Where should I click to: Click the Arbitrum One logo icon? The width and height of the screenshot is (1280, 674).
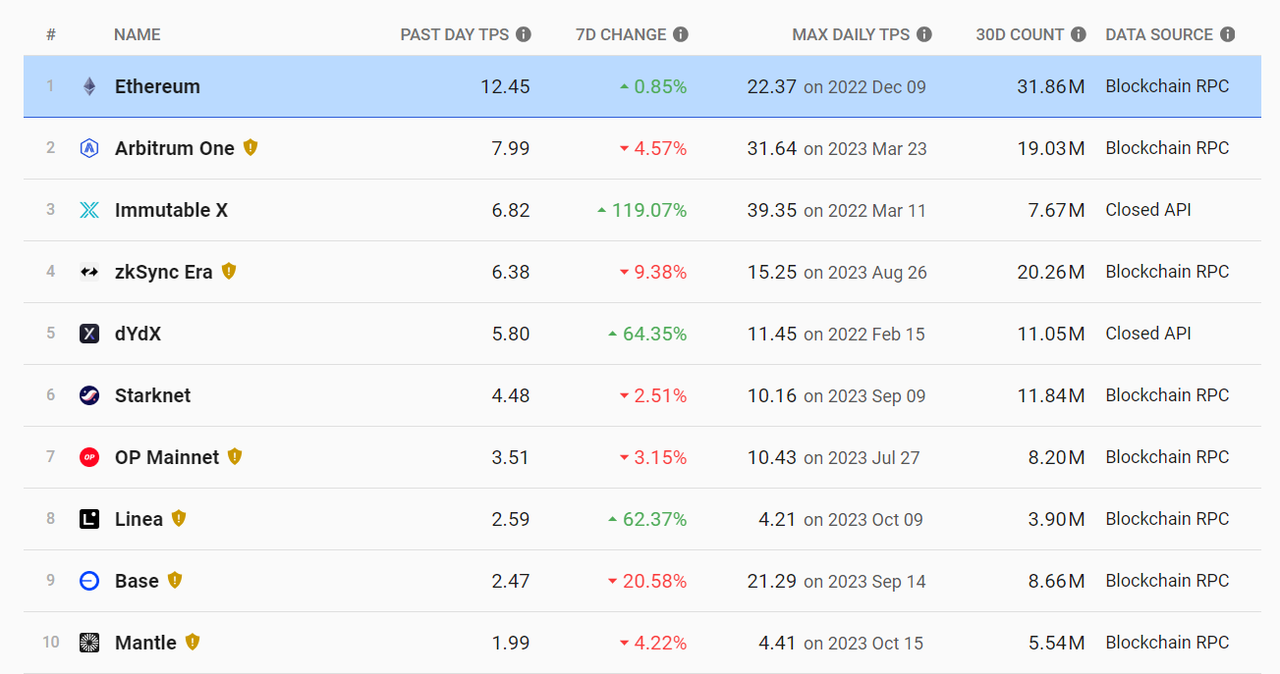coord(89,149)
